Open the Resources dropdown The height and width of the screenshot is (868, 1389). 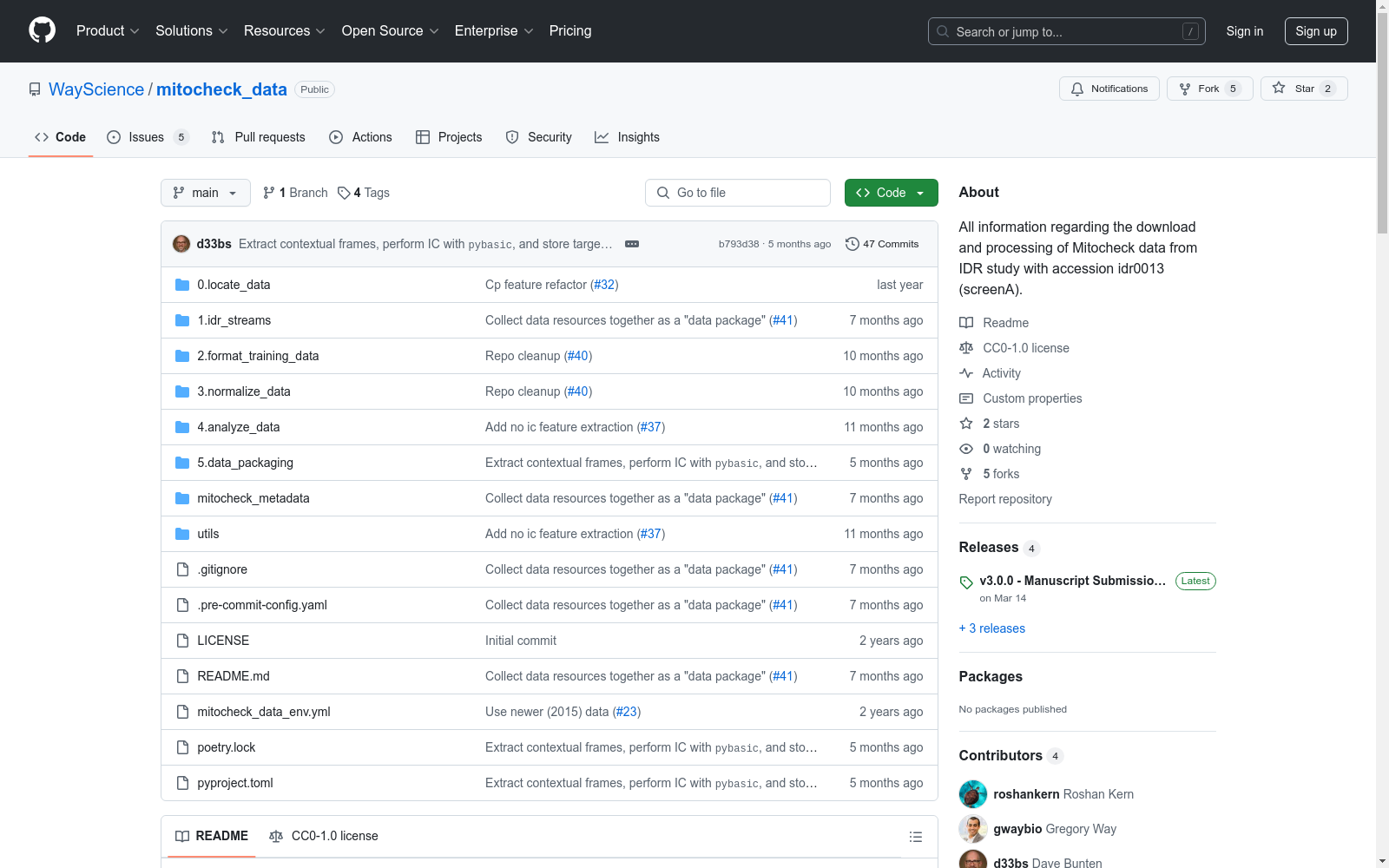[285, 31]
